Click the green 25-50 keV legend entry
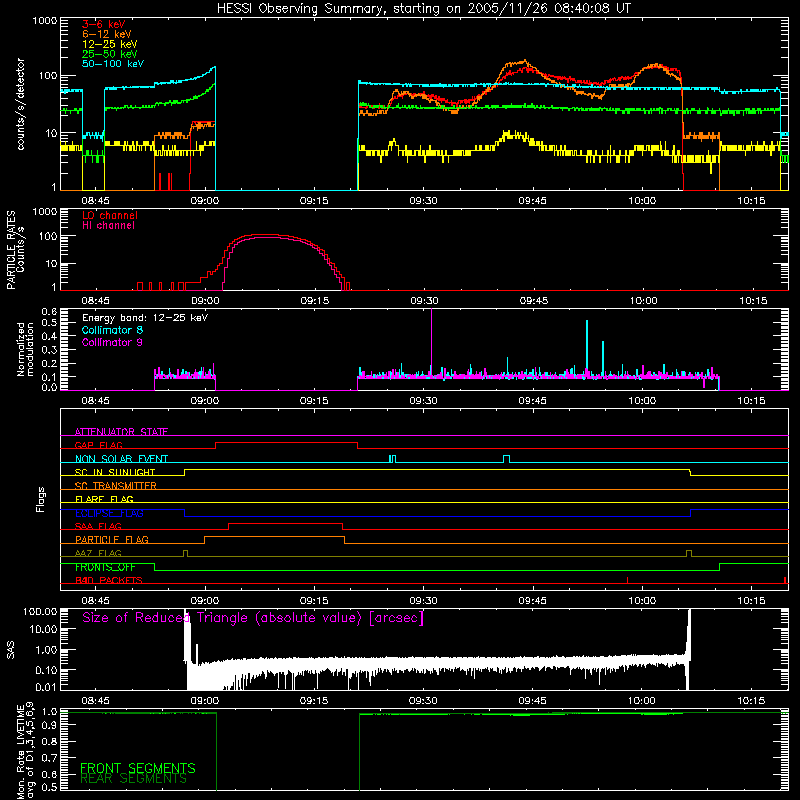The height and width of the screenshot is (800, 800). click(x=110, y=54)
